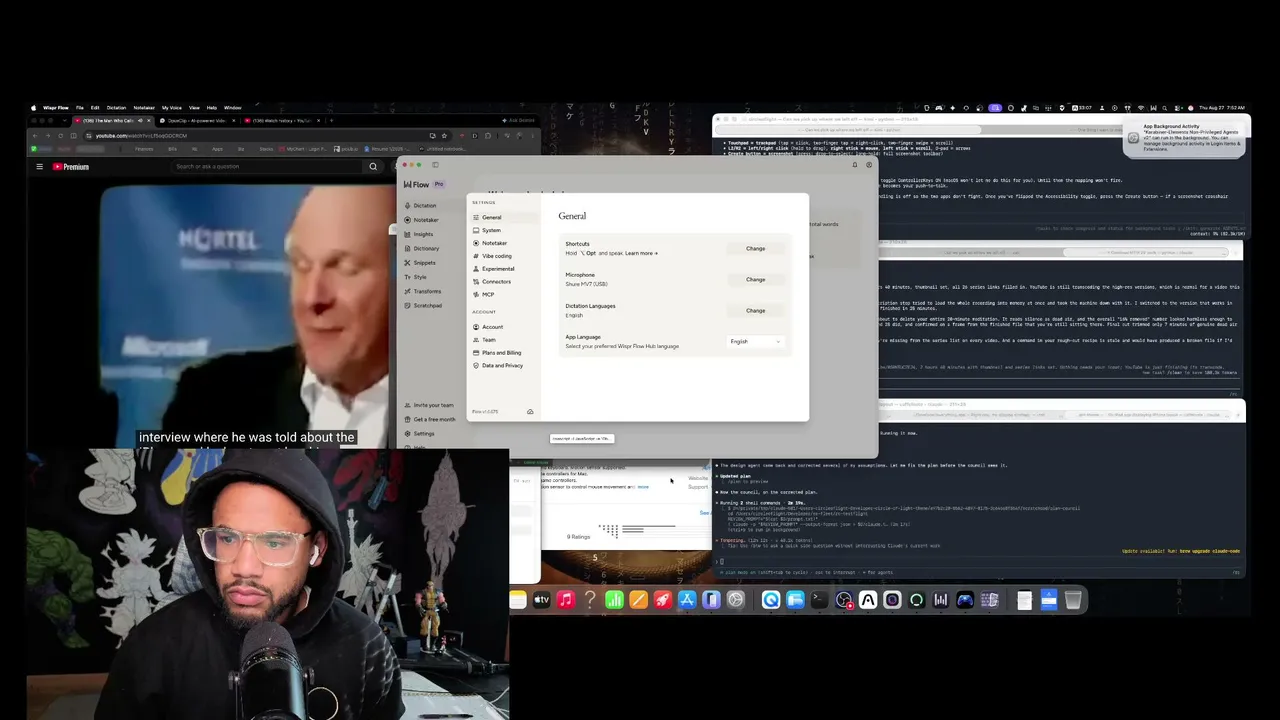Open the Dictation menu in the menu bar
Image resolution: width=1280 pixels, height=720 pixels.
coord(116,108)
